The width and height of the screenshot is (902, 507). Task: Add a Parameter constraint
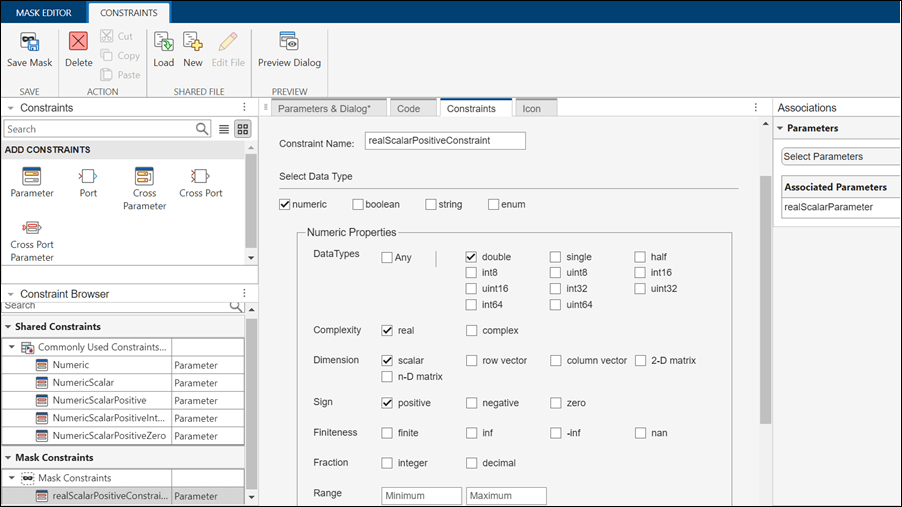coord(32,182)
